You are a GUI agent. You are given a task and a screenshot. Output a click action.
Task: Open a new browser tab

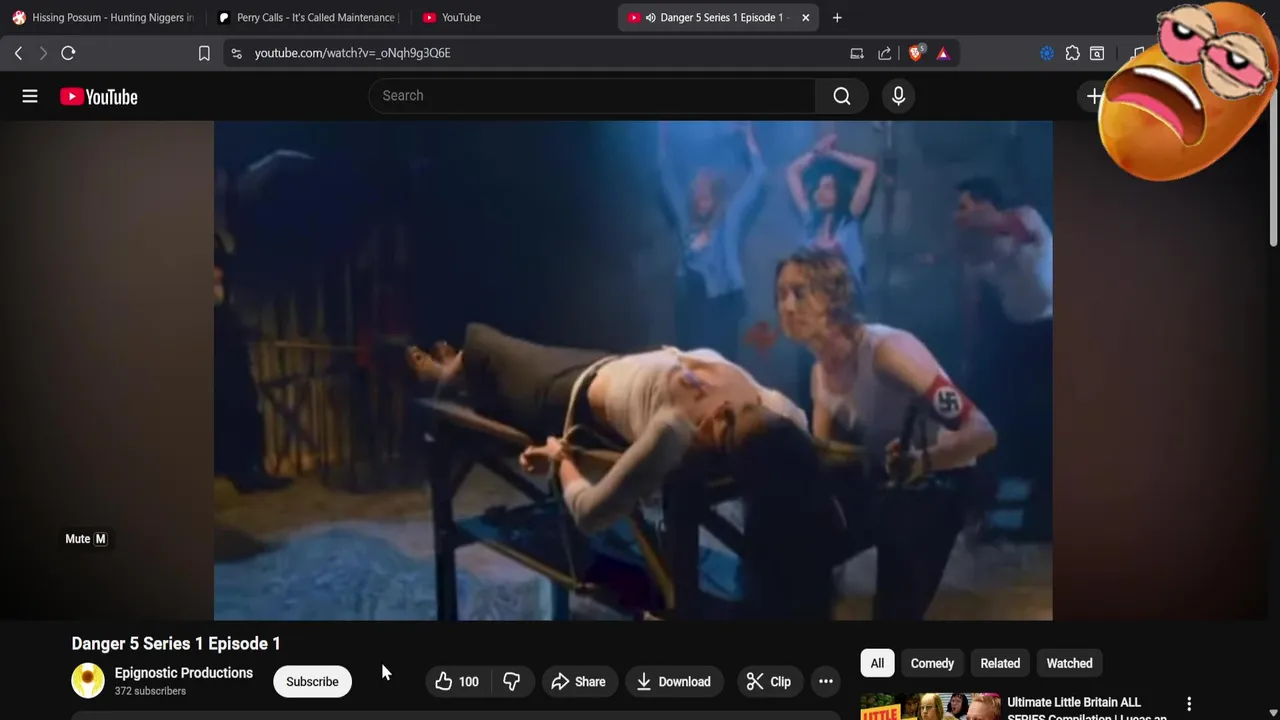pos(837,17)
